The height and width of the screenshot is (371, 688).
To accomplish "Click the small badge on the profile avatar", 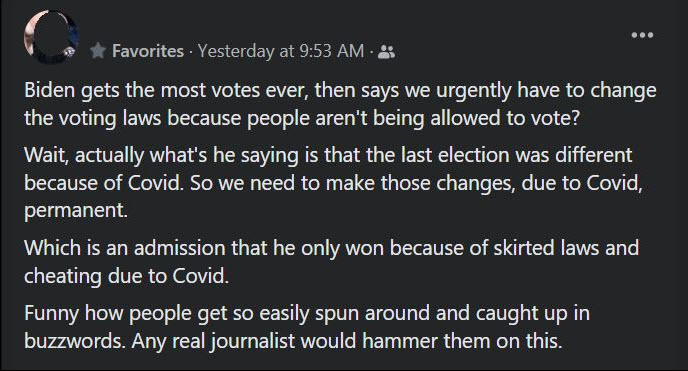I will click(69, 53).
